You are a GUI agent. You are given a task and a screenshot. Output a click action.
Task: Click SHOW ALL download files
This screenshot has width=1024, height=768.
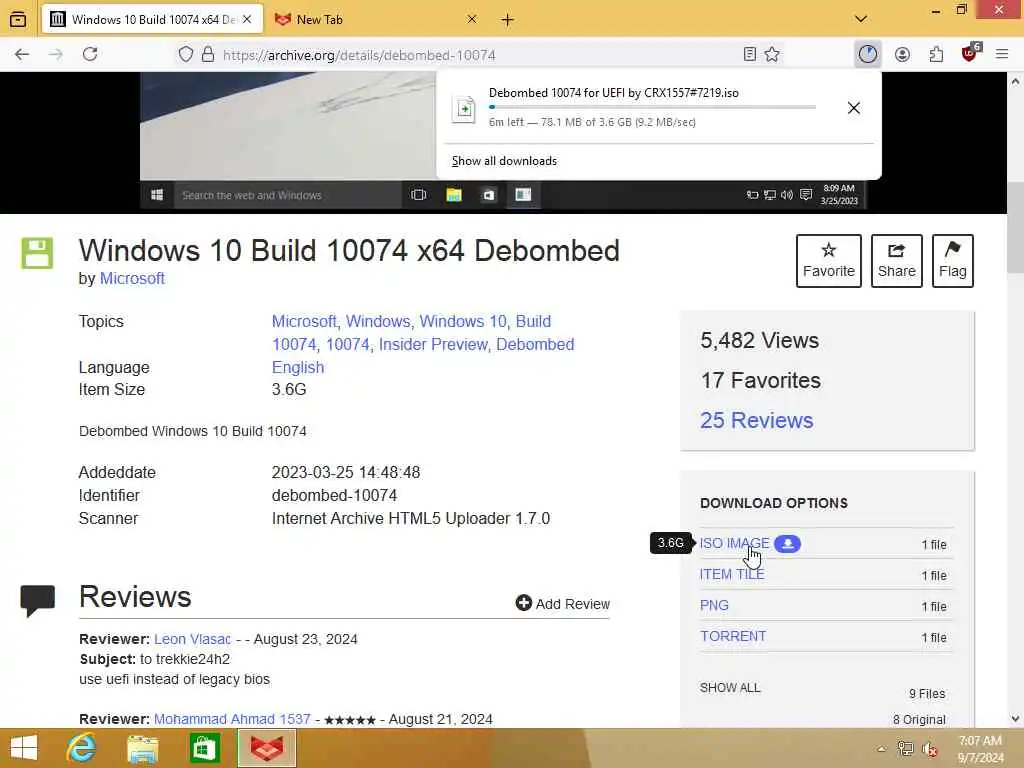[x=730, y=688]
